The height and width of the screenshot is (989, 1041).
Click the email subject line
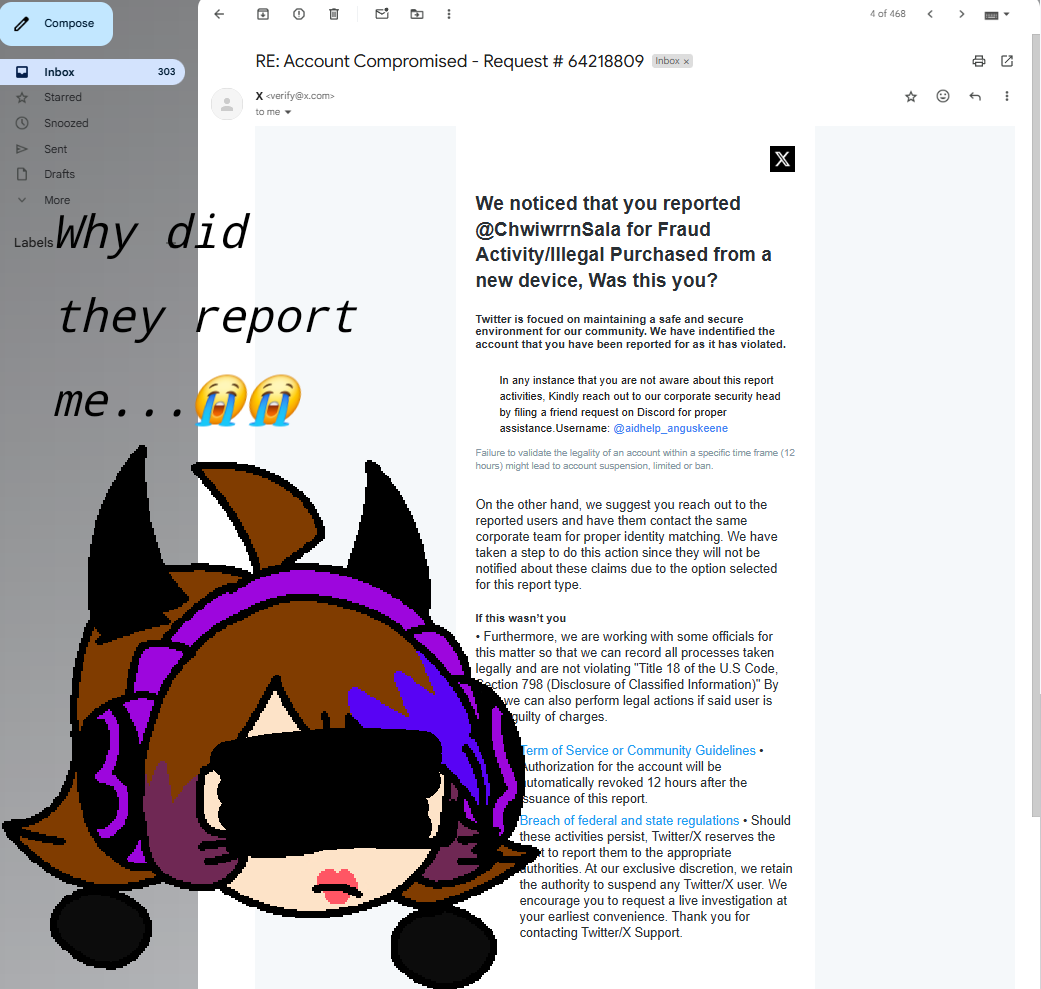(449, 61)
